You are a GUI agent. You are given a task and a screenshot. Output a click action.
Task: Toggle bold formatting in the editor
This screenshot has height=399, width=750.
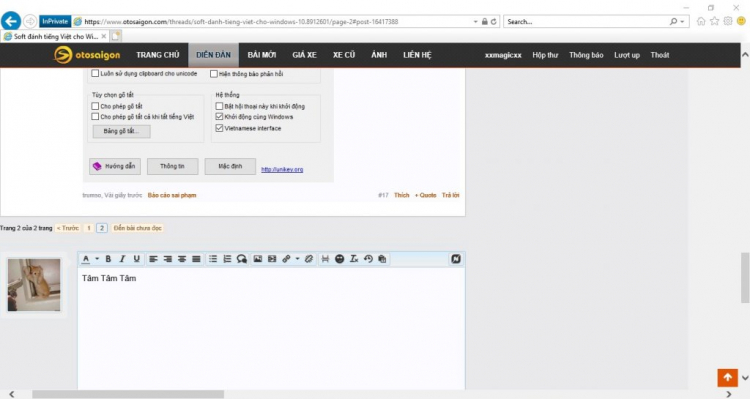[109, 259]
